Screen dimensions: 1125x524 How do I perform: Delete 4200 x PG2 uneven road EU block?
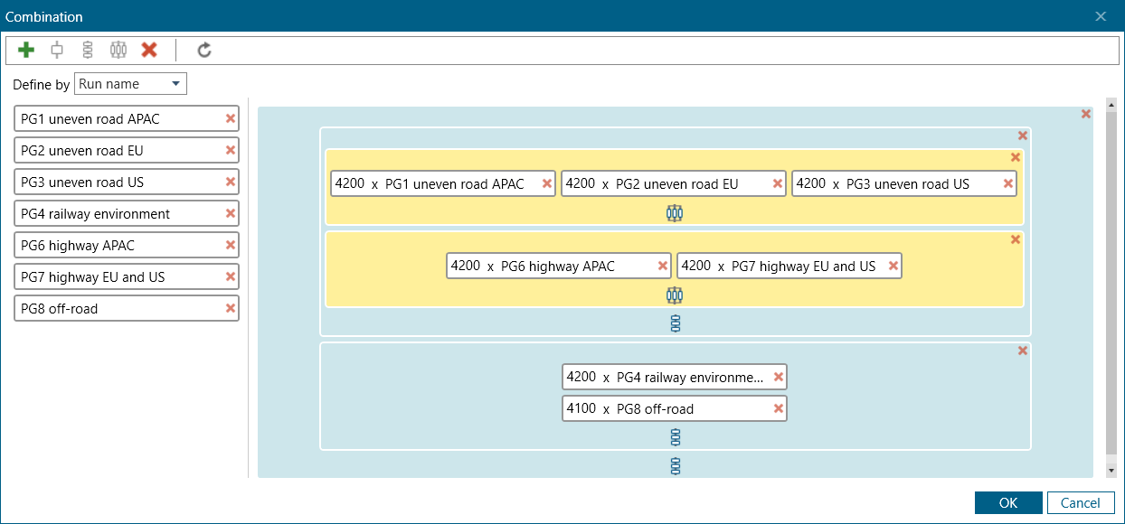(x=777, y=184)
